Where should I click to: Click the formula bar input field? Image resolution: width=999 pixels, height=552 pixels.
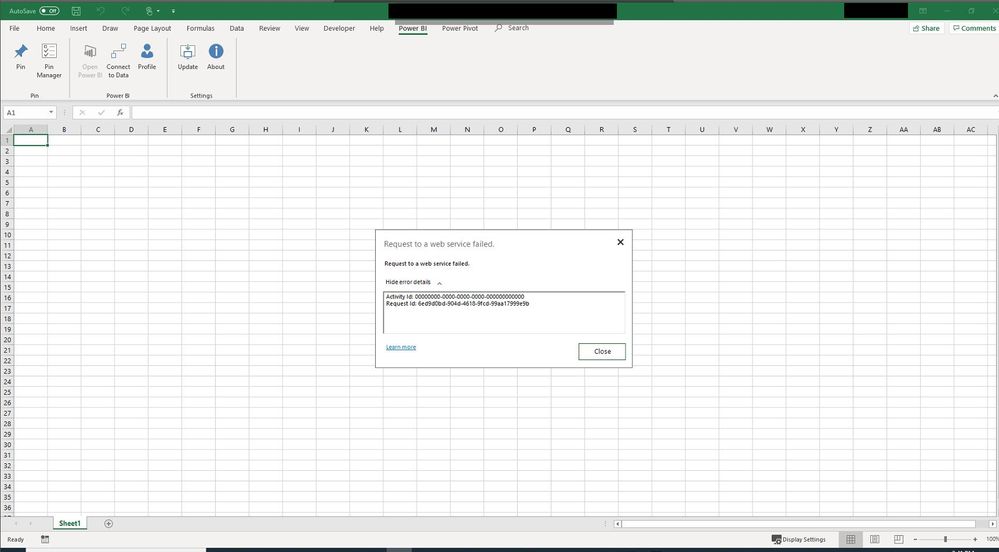[x=564, y=113]
